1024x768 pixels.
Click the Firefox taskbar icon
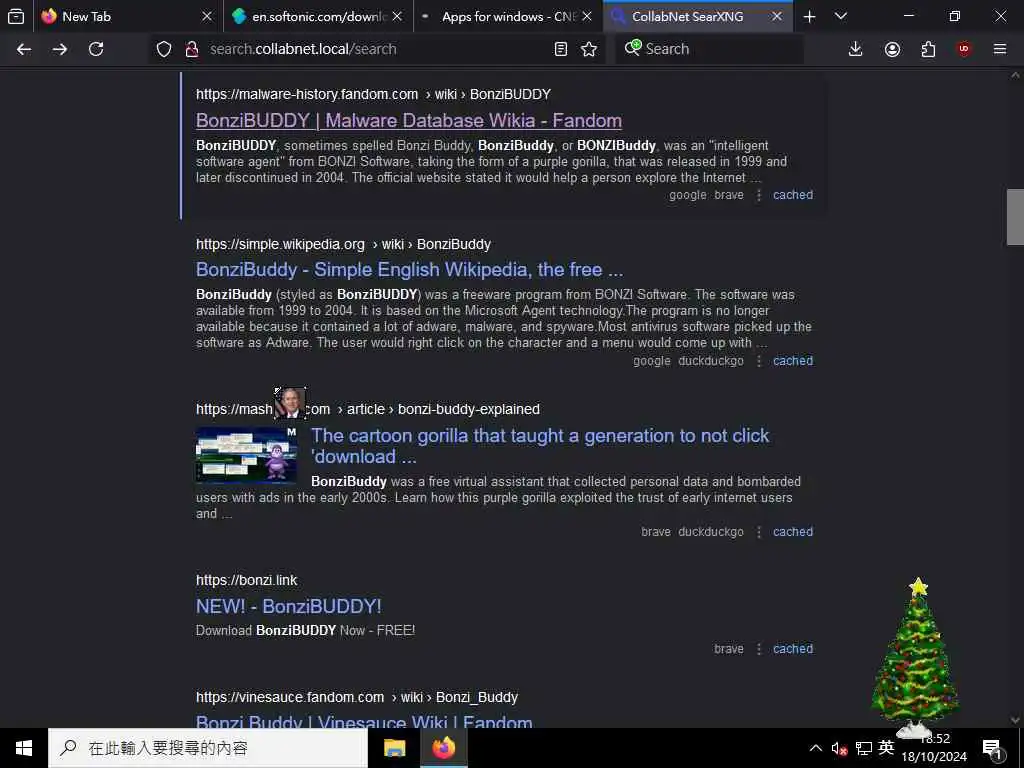tap(443, 748)
